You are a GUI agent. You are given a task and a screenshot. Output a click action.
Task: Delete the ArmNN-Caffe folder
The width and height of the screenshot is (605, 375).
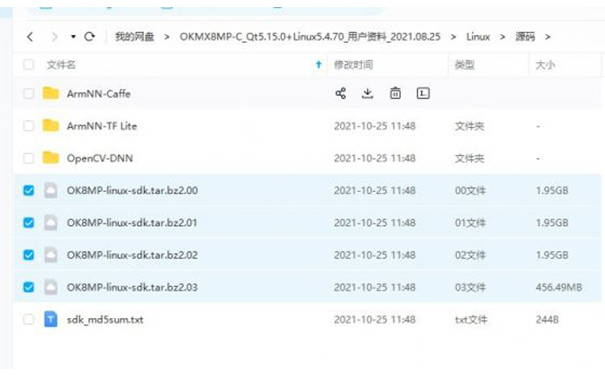395,93
